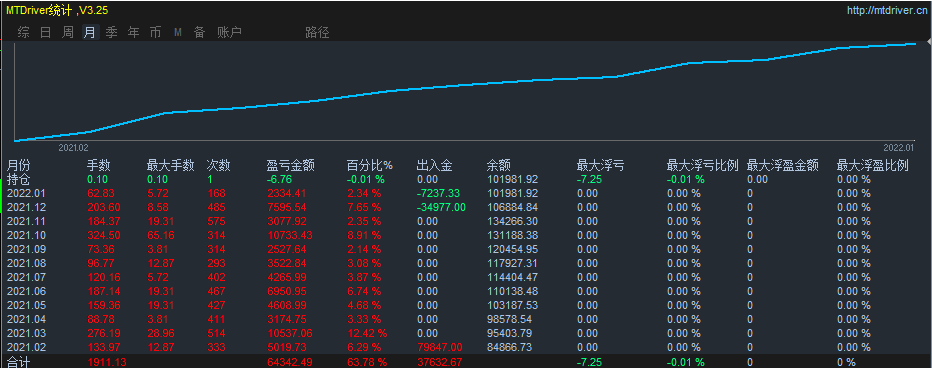Click the balance 134266.30
This screenshot has height=368, width=932.
tap(512, 221)
